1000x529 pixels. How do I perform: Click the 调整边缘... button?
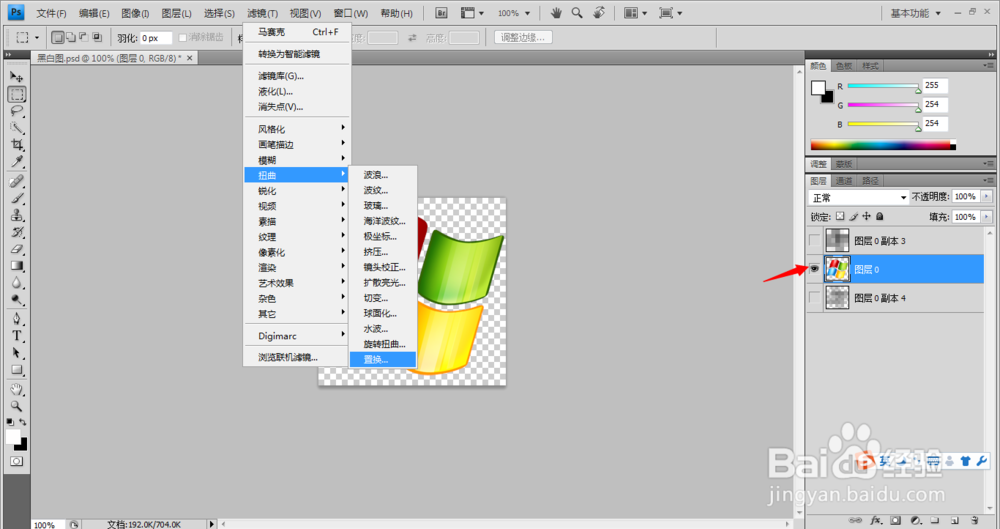pos(523,38)
